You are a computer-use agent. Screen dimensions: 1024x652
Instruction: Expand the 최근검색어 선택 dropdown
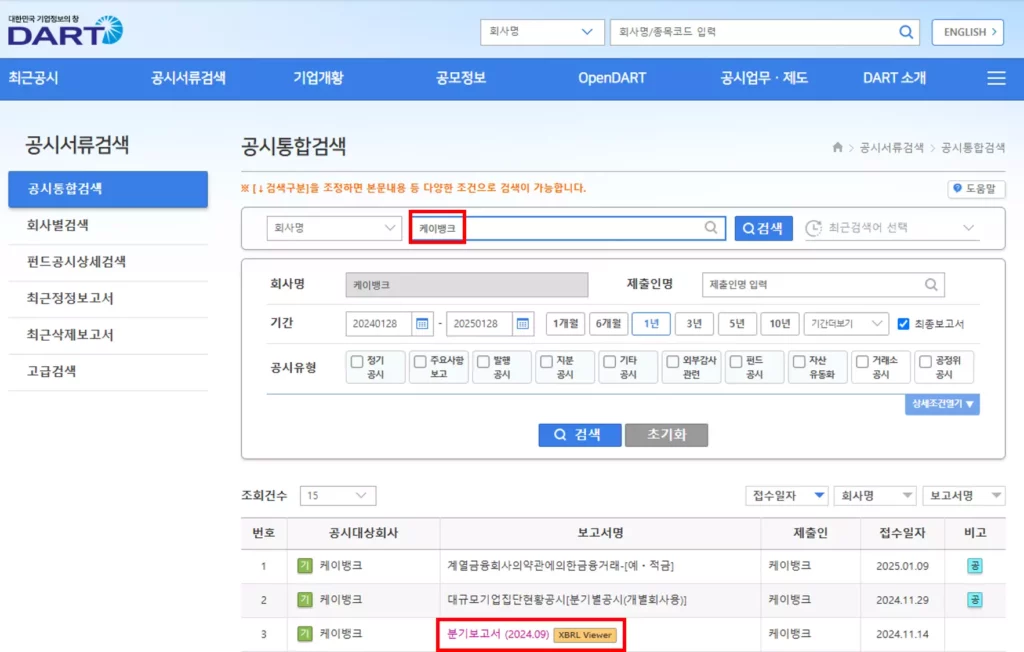892,228
